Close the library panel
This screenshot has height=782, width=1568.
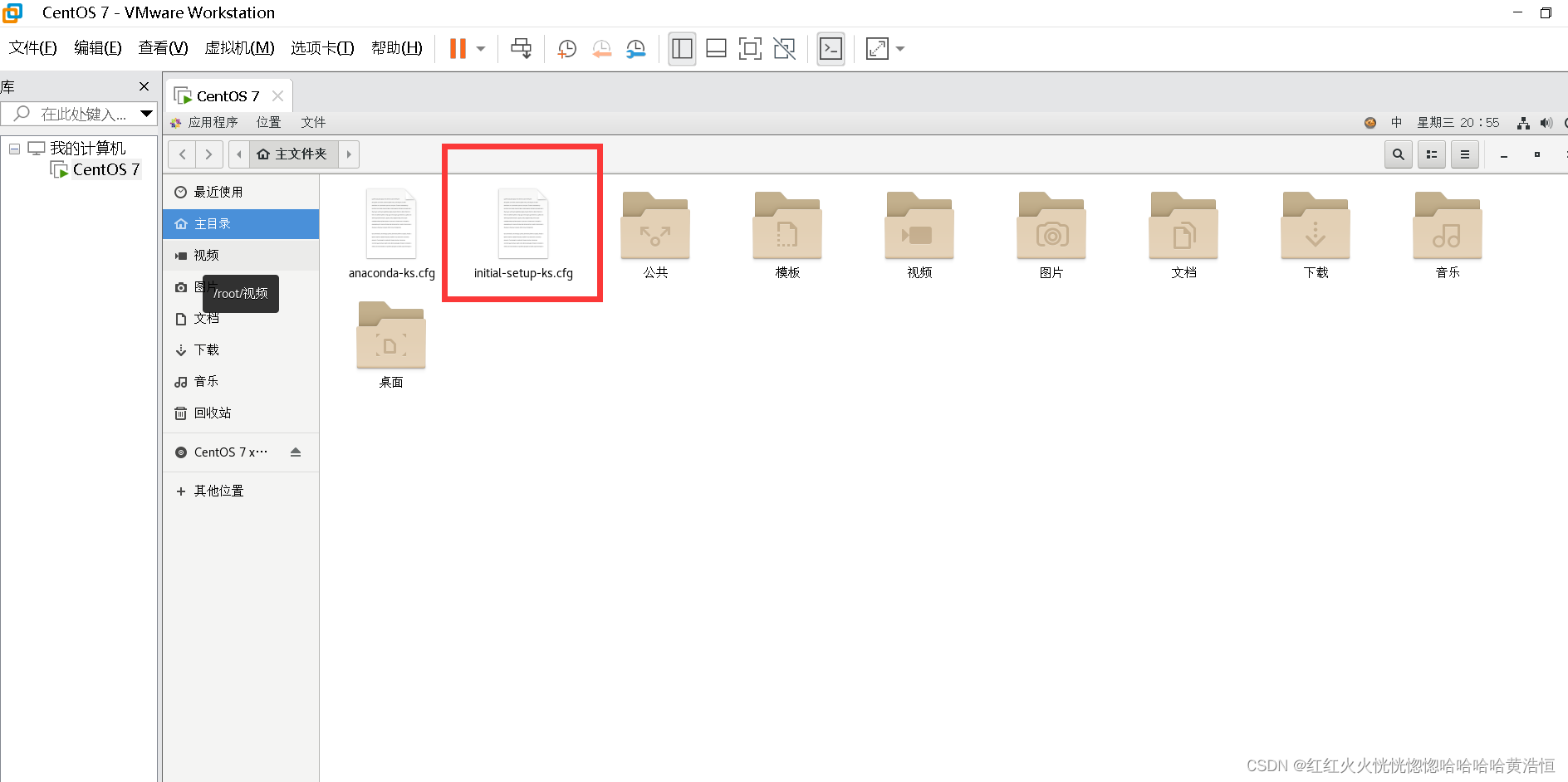(144, 86)
